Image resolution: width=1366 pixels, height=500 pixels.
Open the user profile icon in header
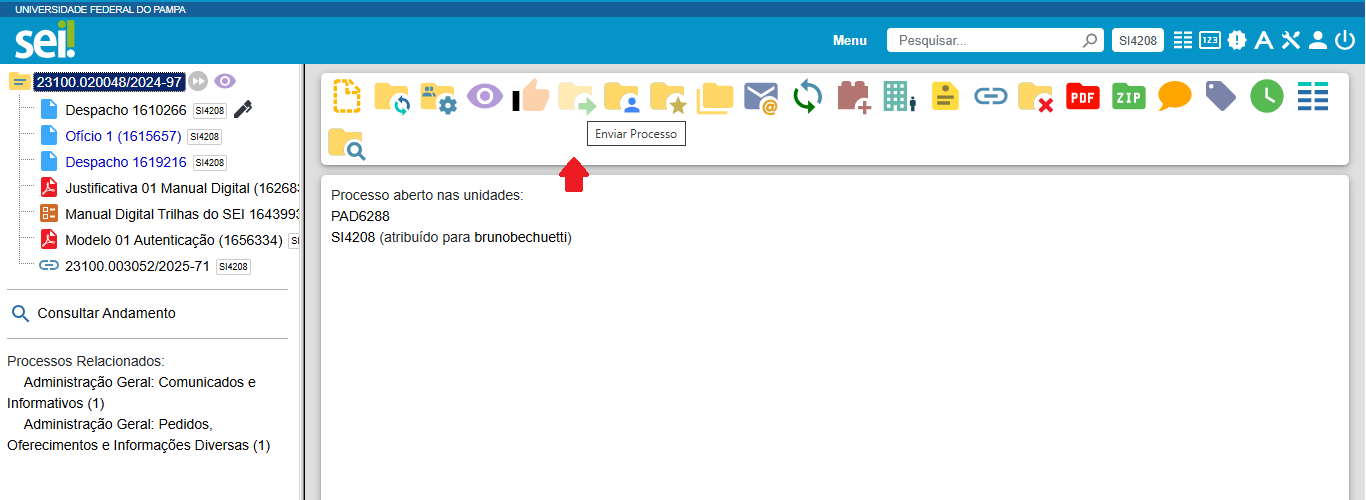pyautogui.click(x=1317, y=41)
